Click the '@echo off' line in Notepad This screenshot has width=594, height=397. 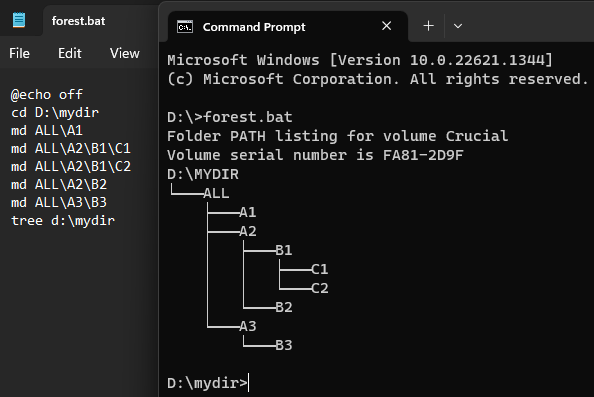coord(47,94)
